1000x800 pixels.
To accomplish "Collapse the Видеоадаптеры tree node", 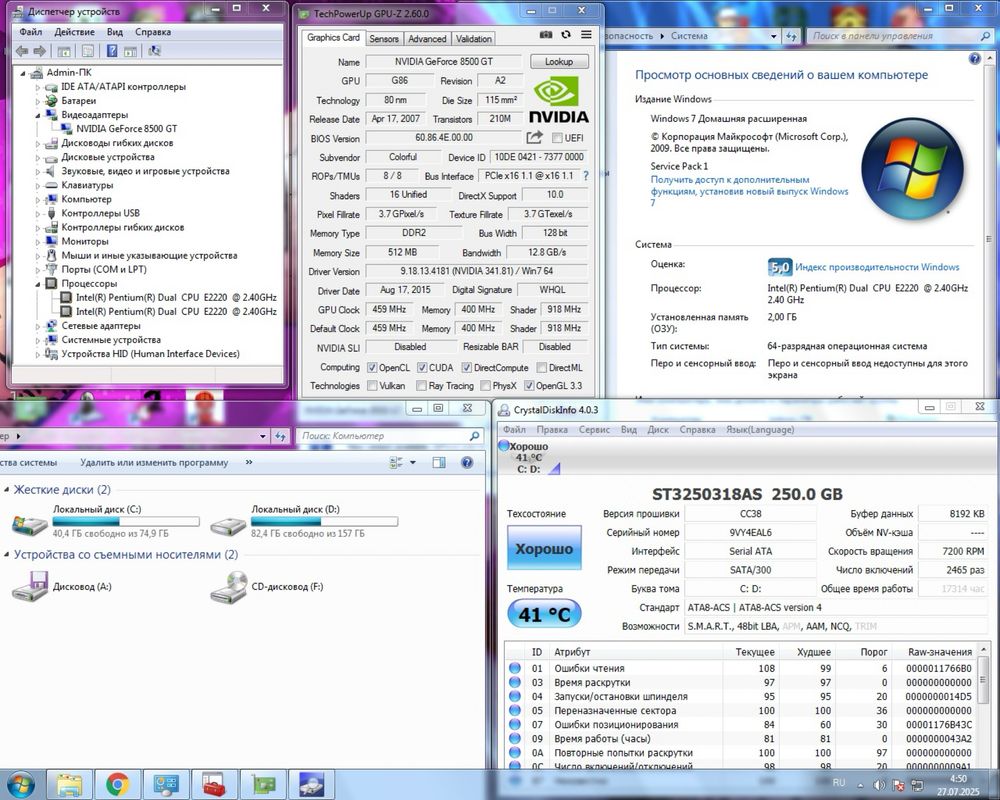I will pyautogui.click(x=38, y=115).
